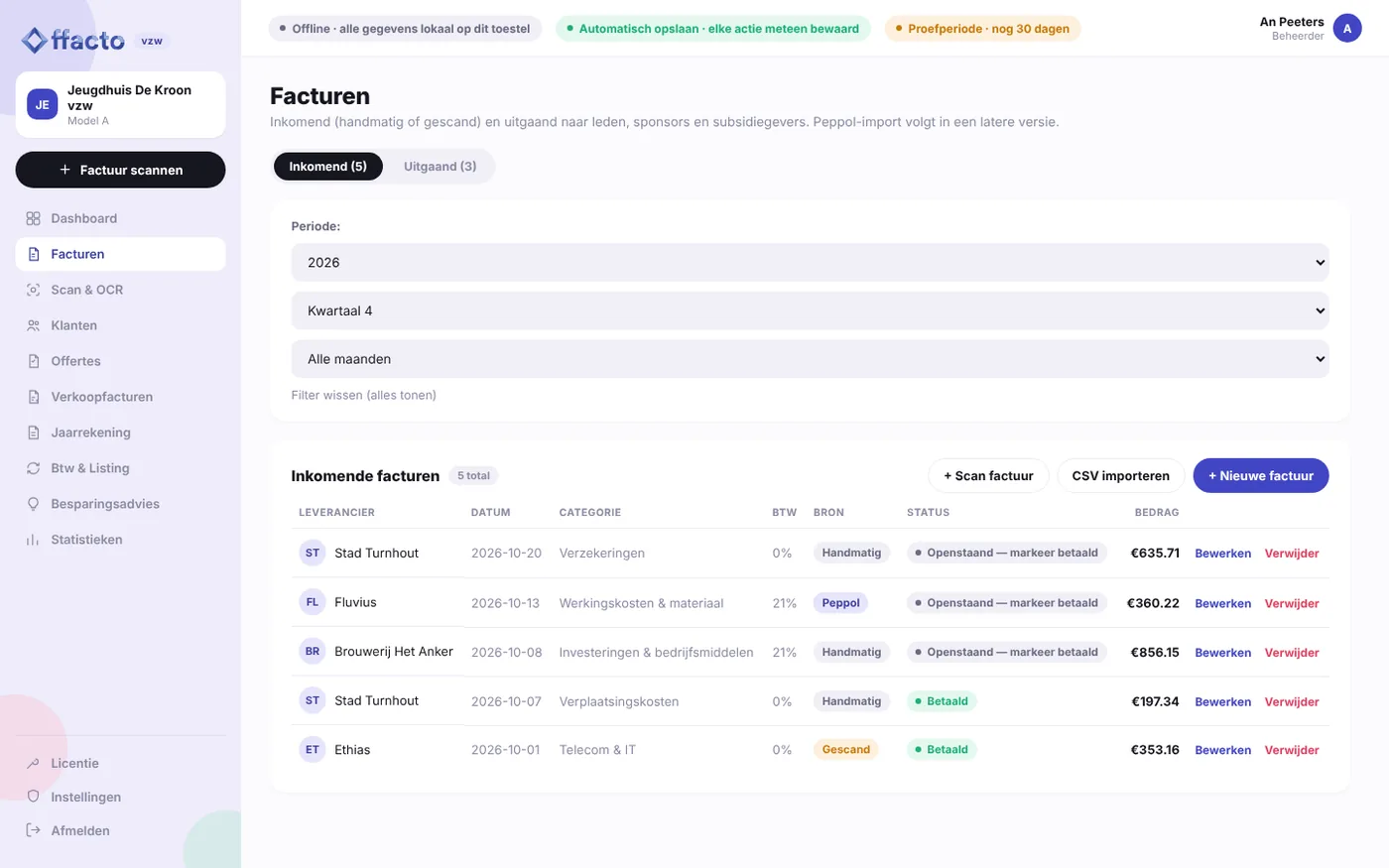Click Verwijder on the Ethias row
The image size is (1389, 868).
(1292, 750)
